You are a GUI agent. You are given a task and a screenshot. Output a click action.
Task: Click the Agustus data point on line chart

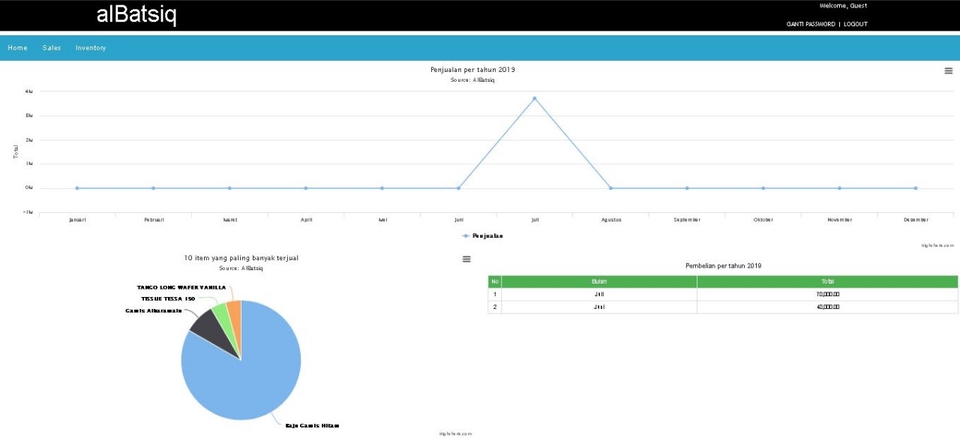coord(610,188)
